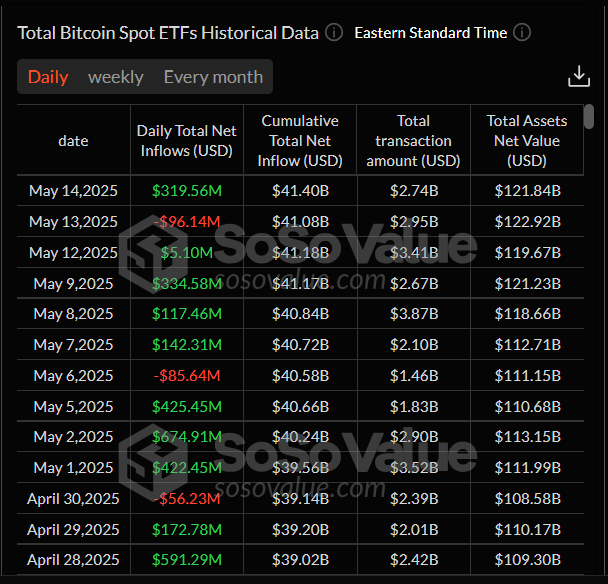Switch to the Daily tab
This screenshot has height=584, width=608.
point(48,77)
